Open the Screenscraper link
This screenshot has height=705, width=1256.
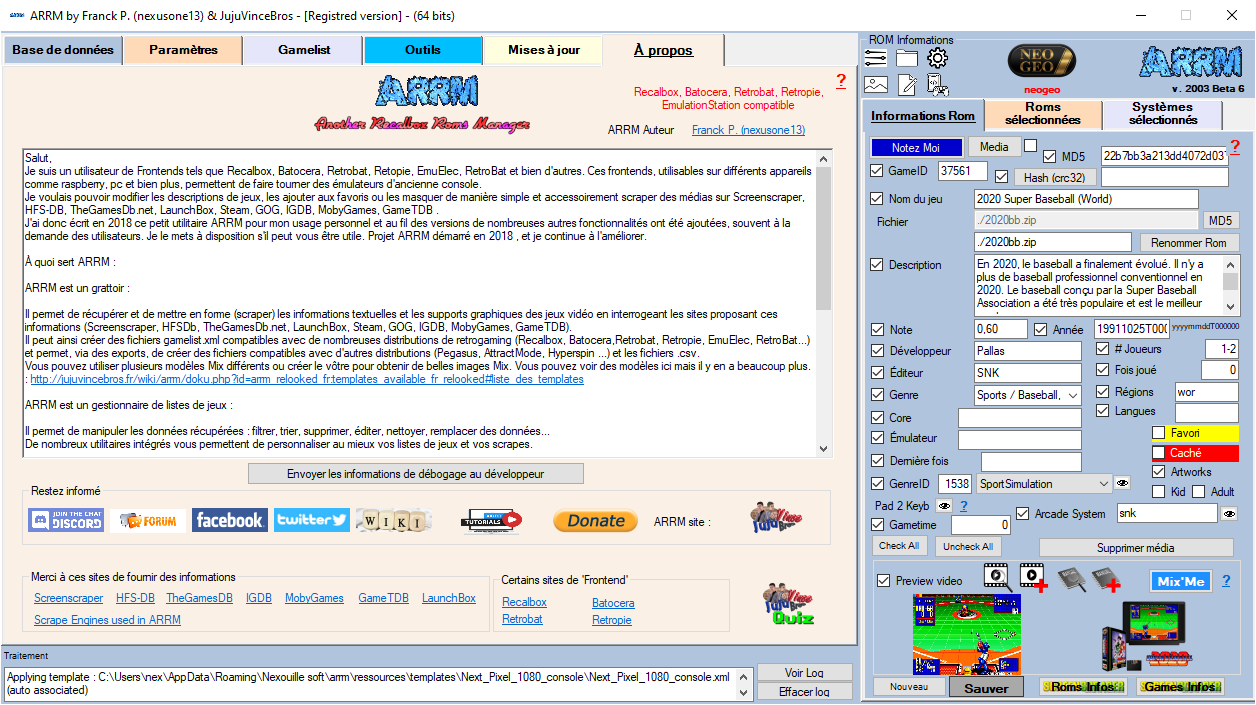[68, 598]
